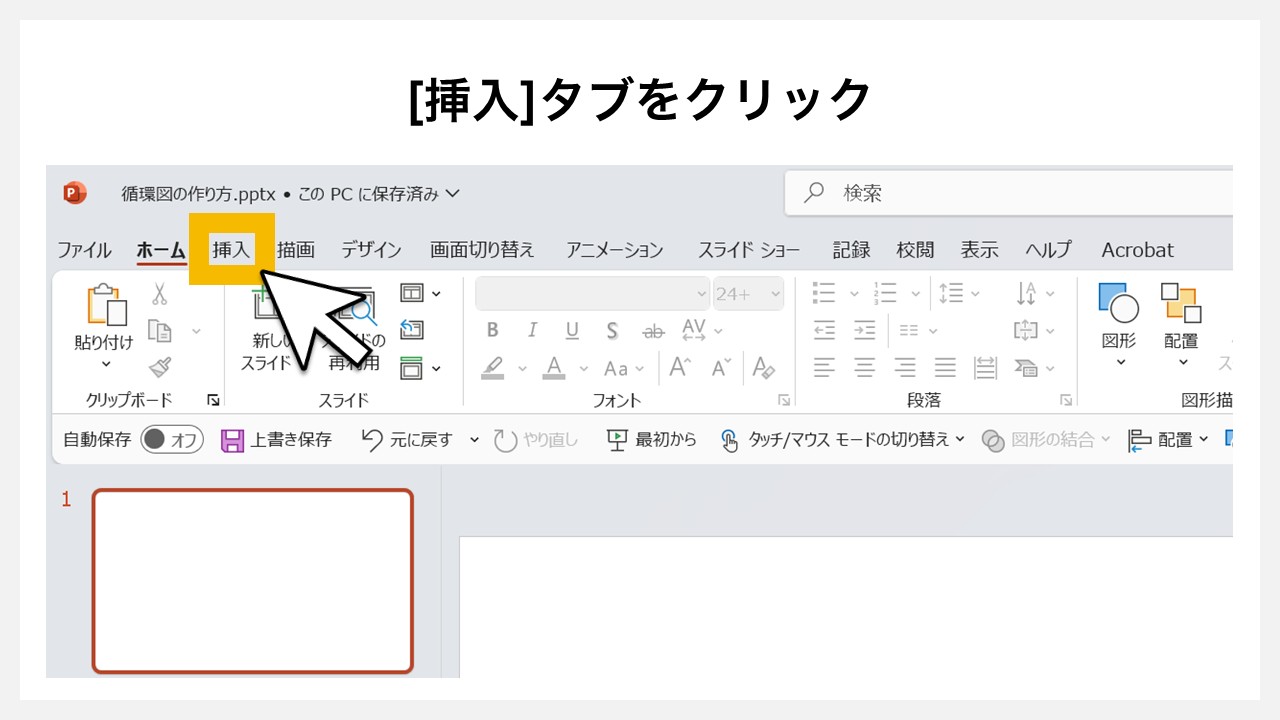The image size is (1280, 720).
Task: Enable bold with the B button
Action: (492, 330)
